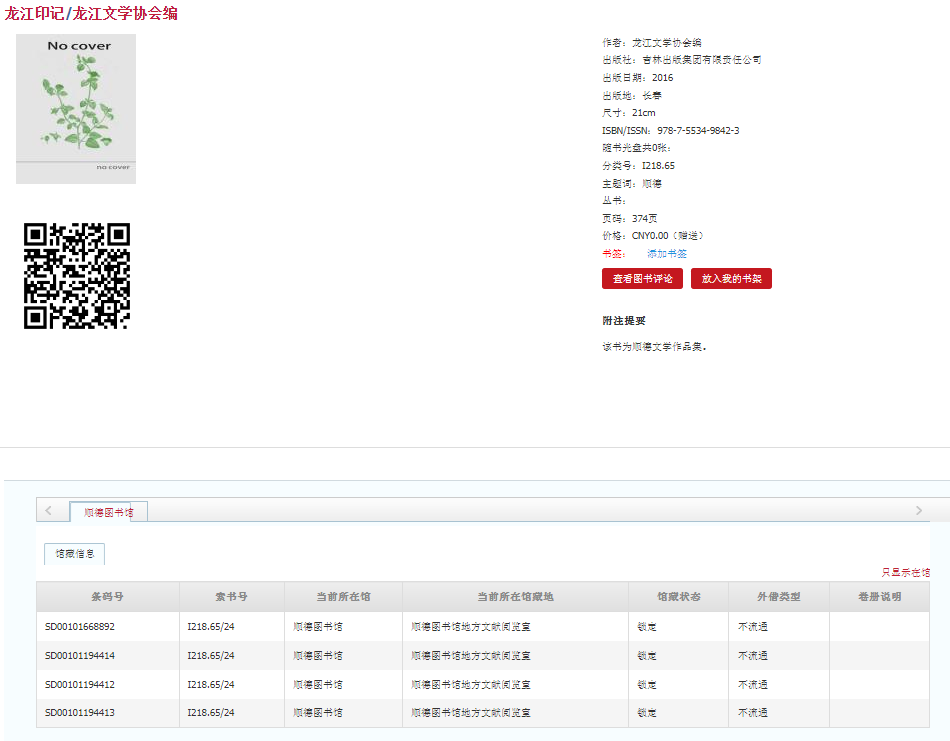
Task: Select barcode SD00101194412
Action: point(79,685)
